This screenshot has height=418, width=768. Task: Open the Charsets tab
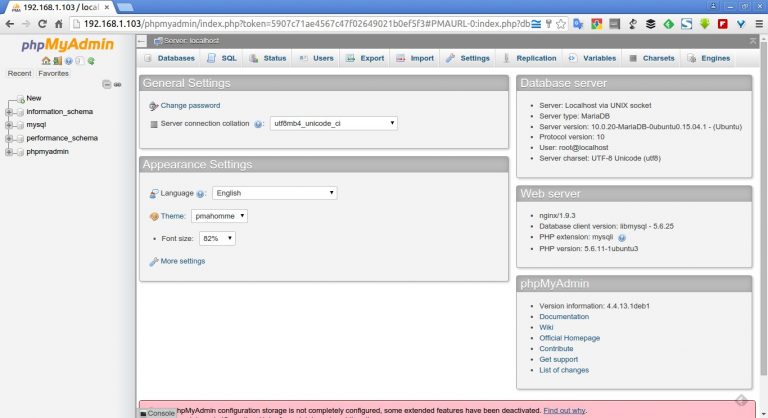click(x=652, y=58)
